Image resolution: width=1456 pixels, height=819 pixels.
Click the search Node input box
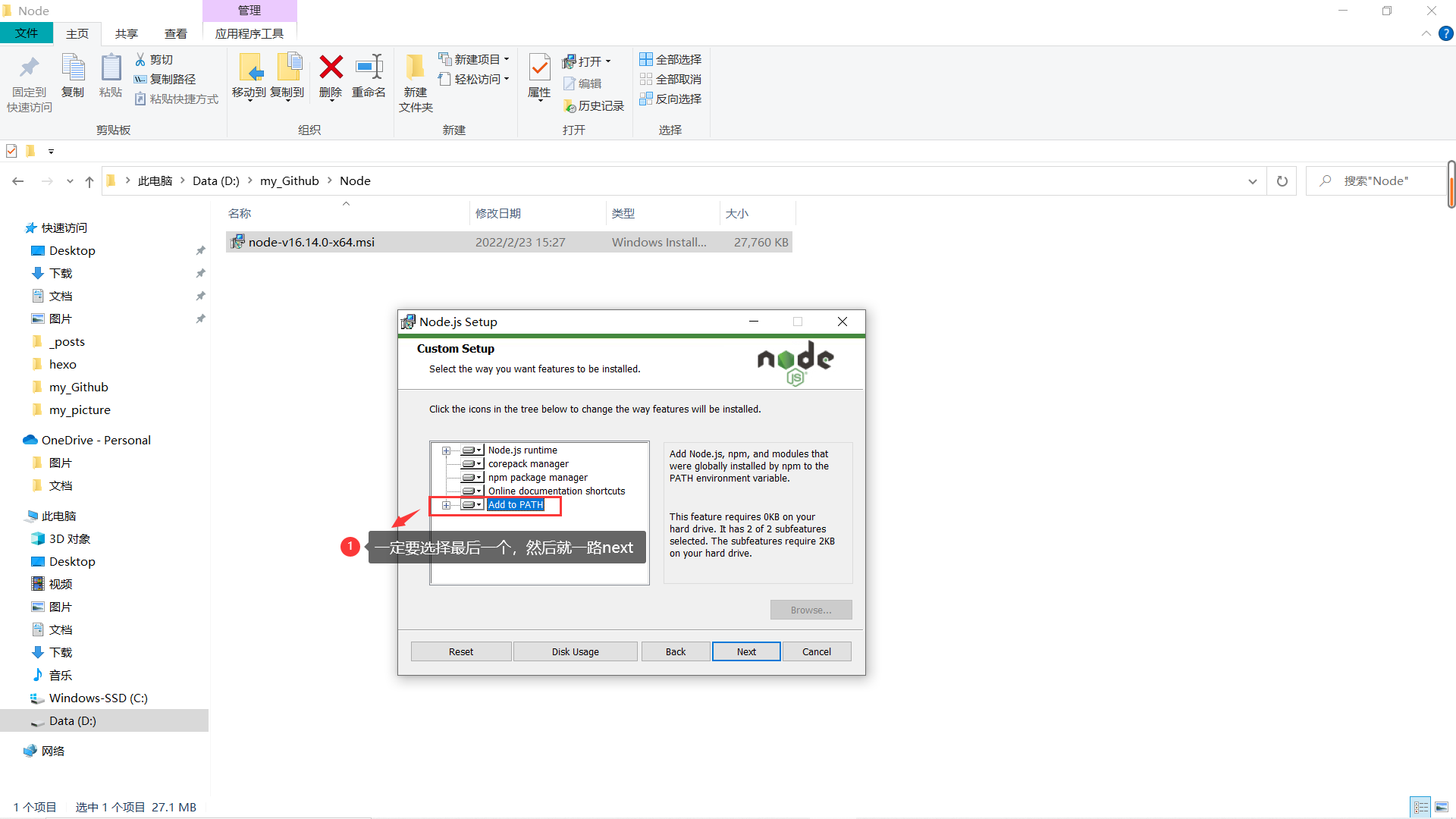tap(1376, 181)
